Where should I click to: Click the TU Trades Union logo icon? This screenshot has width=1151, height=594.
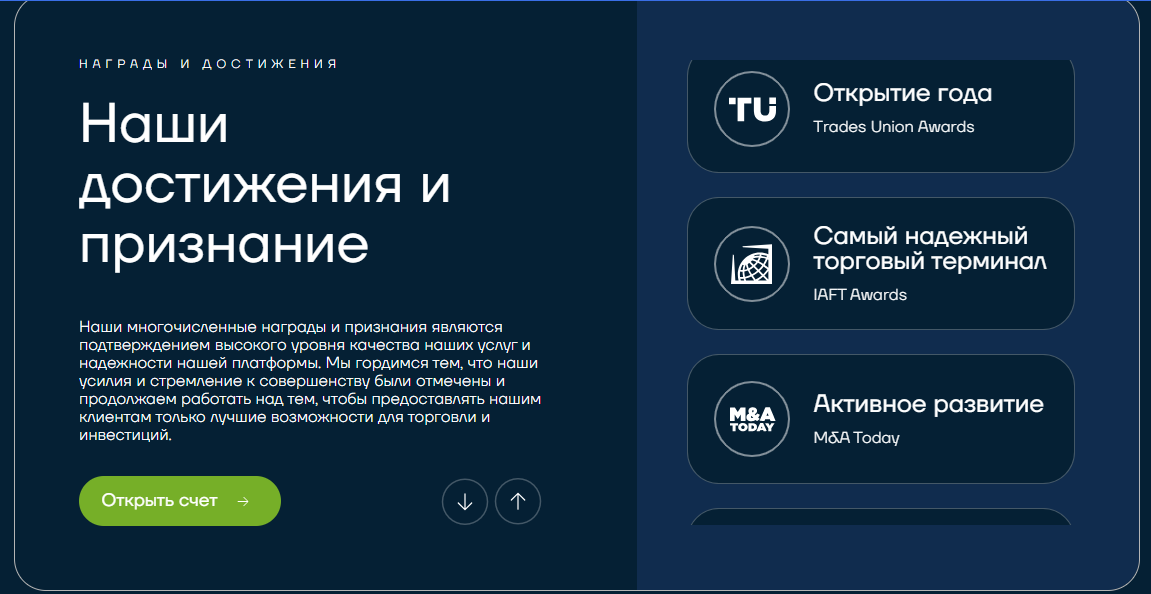click(x=752, y=109)
